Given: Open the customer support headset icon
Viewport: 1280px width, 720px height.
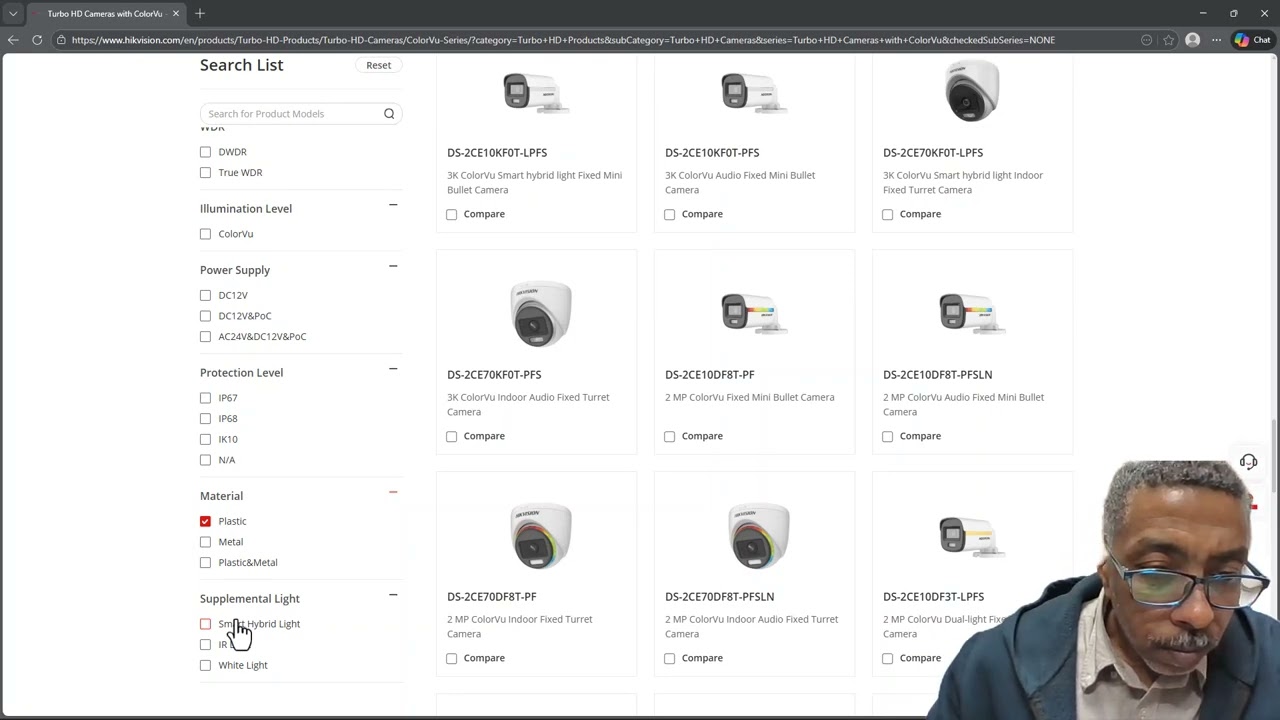Looking at the screenshot, I should (1248, 462).
